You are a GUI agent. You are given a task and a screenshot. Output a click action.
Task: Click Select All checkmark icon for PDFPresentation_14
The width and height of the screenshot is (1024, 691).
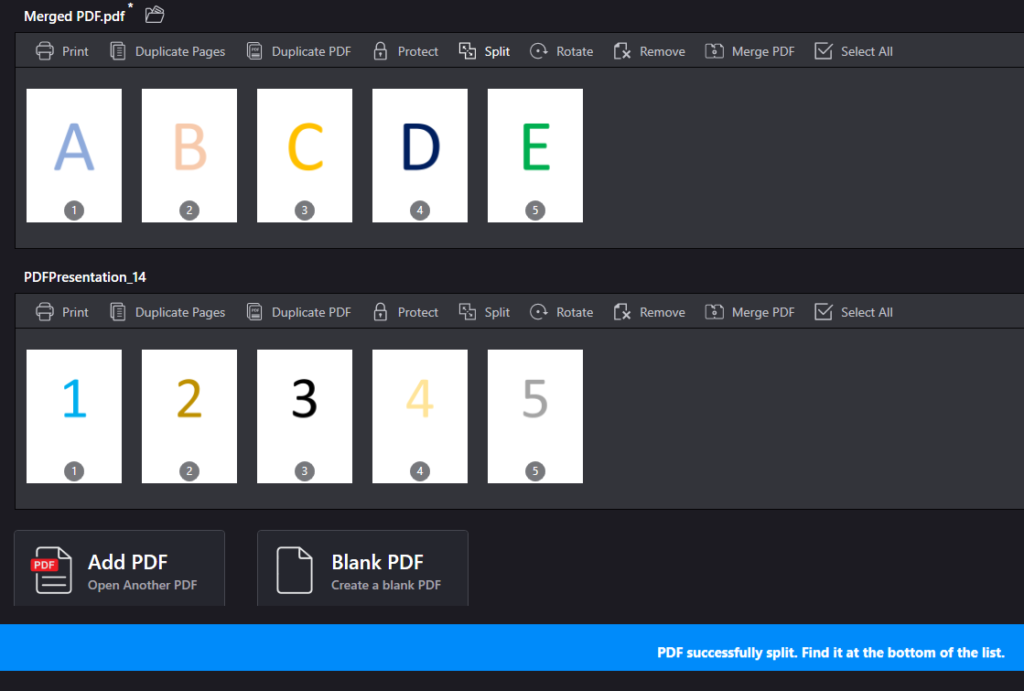tap(823, 312)
